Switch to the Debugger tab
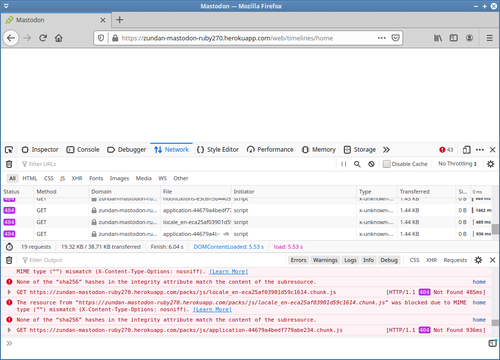 [x=127, y=150]
